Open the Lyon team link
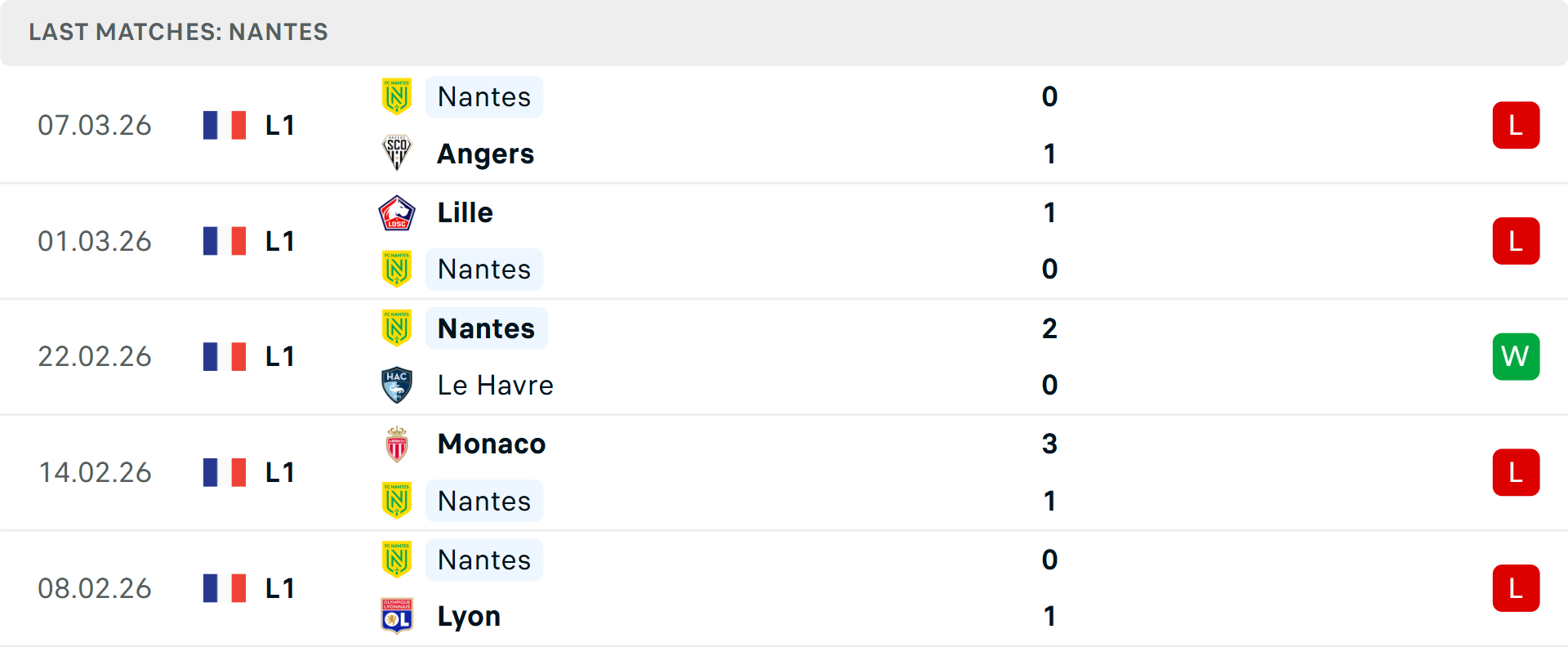 coord(469,616)
